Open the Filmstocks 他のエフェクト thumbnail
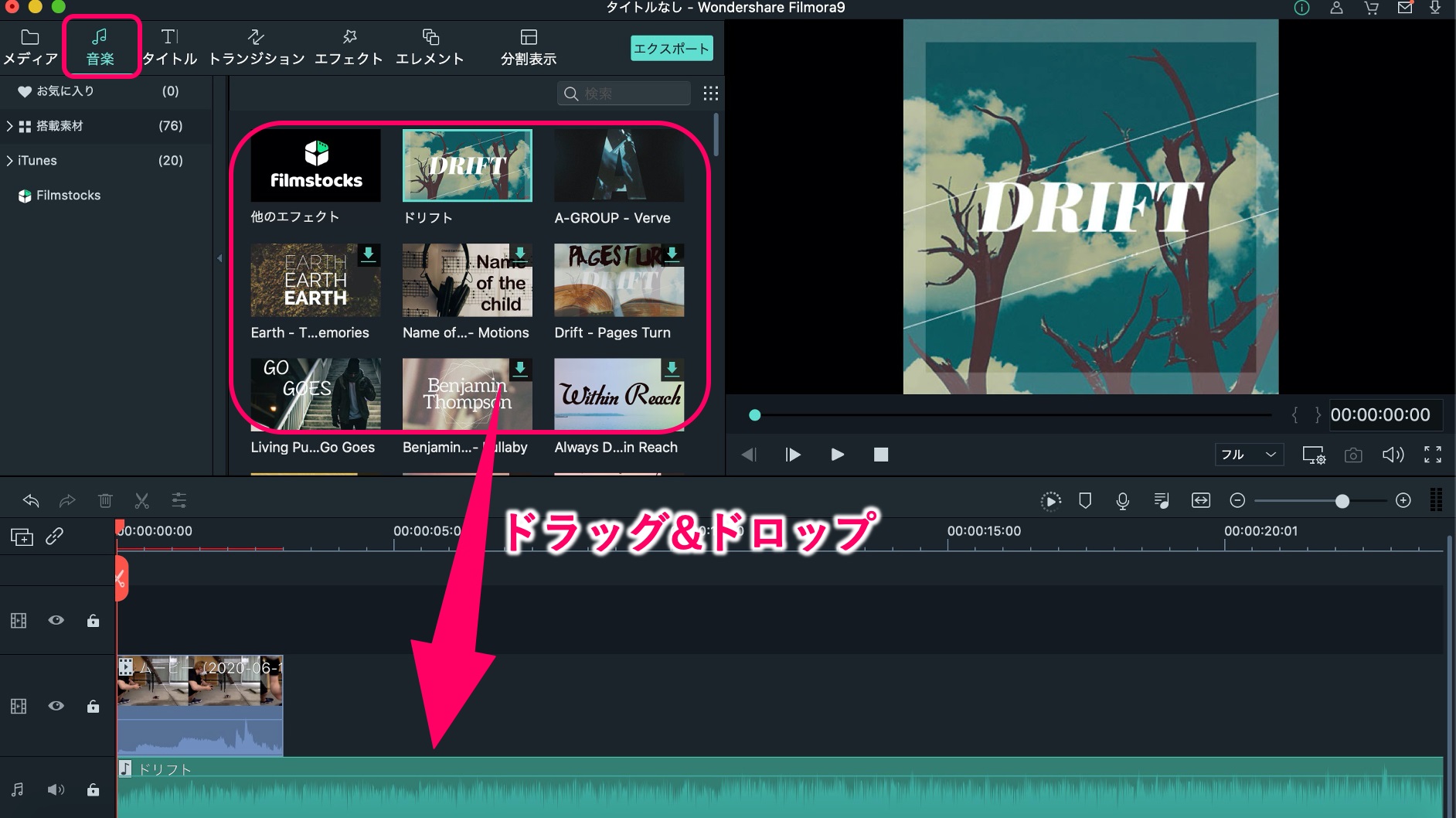This screenshot has height=818, width=1456. 315,165
